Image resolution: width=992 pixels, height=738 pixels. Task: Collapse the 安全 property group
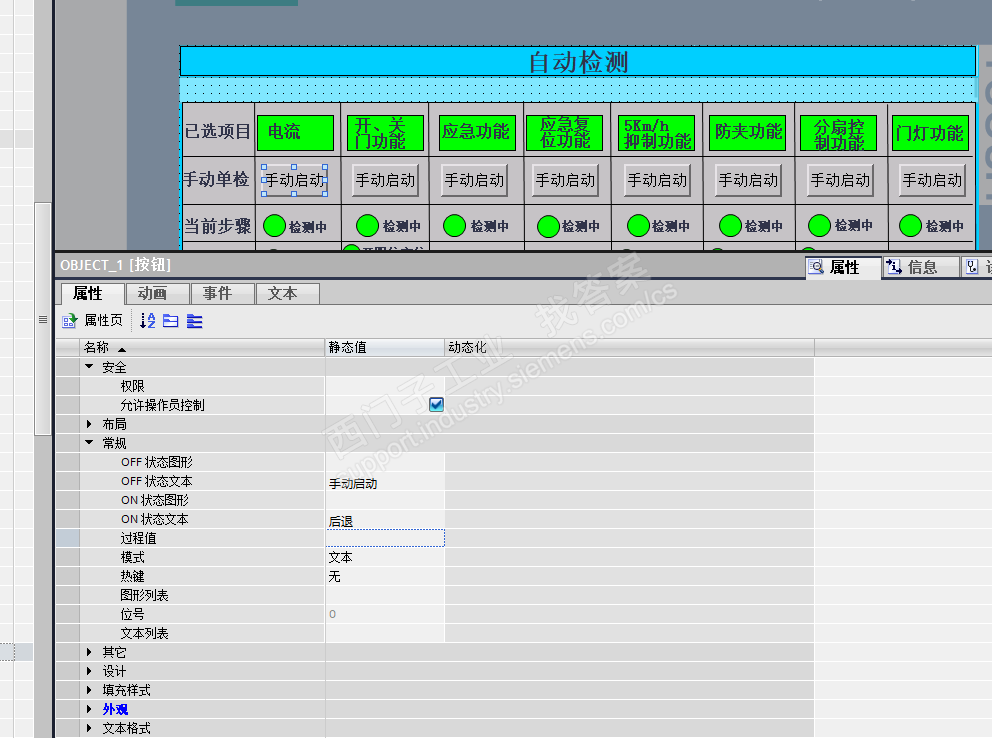pyautogui.click(x=89, y=367)
